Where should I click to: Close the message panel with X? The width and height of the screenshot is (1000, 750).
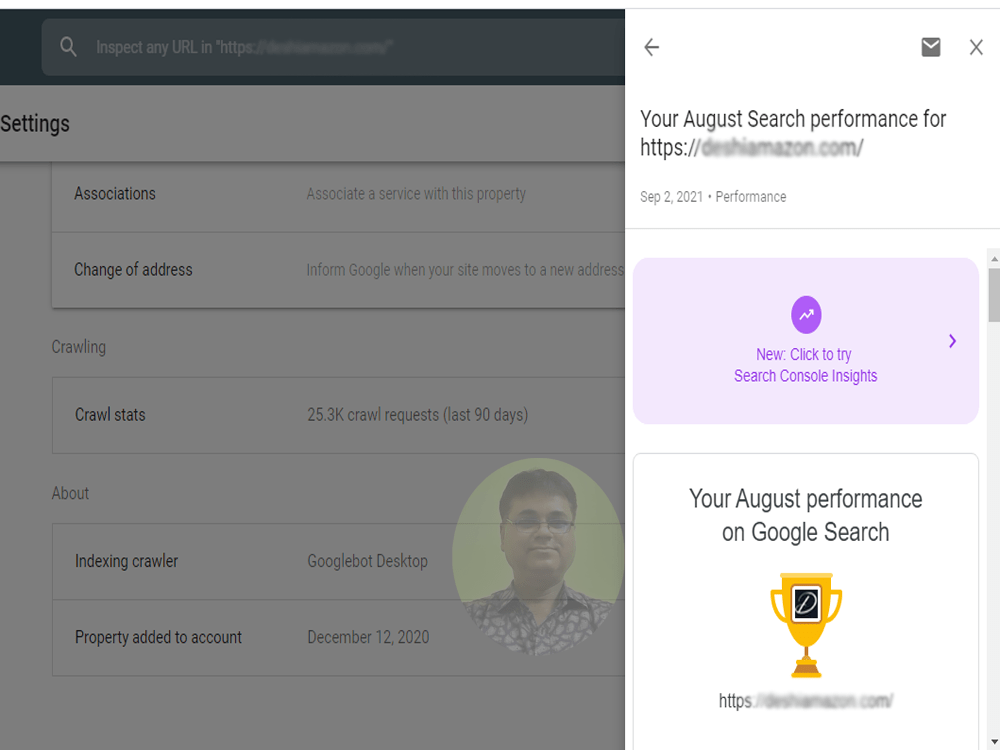(x=976, y=47)
